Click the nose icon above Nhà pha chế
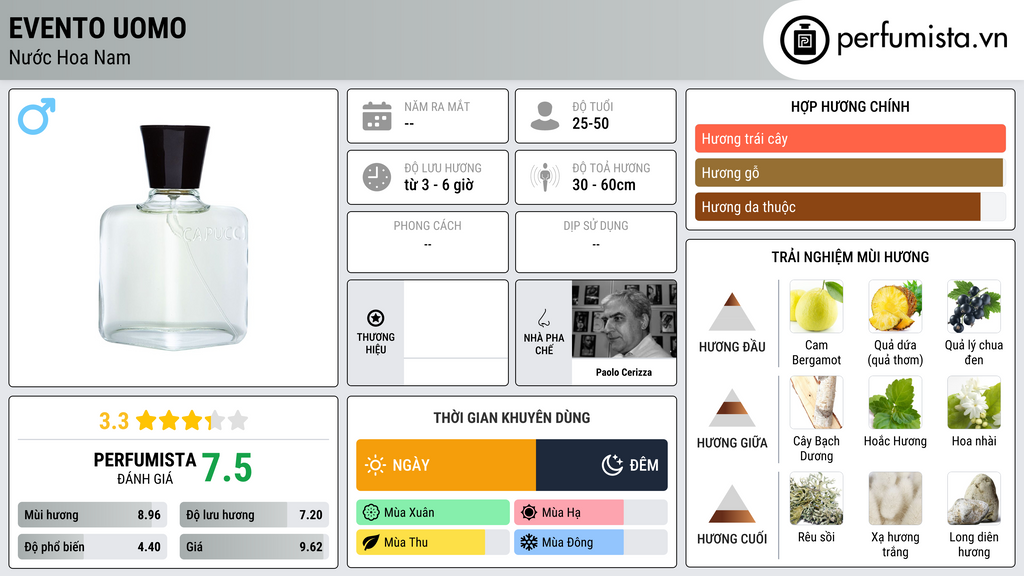This screenshot has width=1024, height=576. click(543, 318)
